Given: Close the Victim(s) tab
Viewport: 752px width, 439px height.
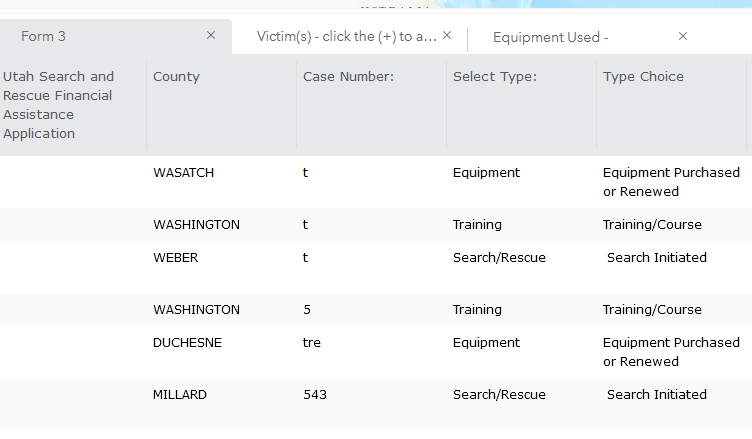Looking at the screenshot, I should 447,35.
